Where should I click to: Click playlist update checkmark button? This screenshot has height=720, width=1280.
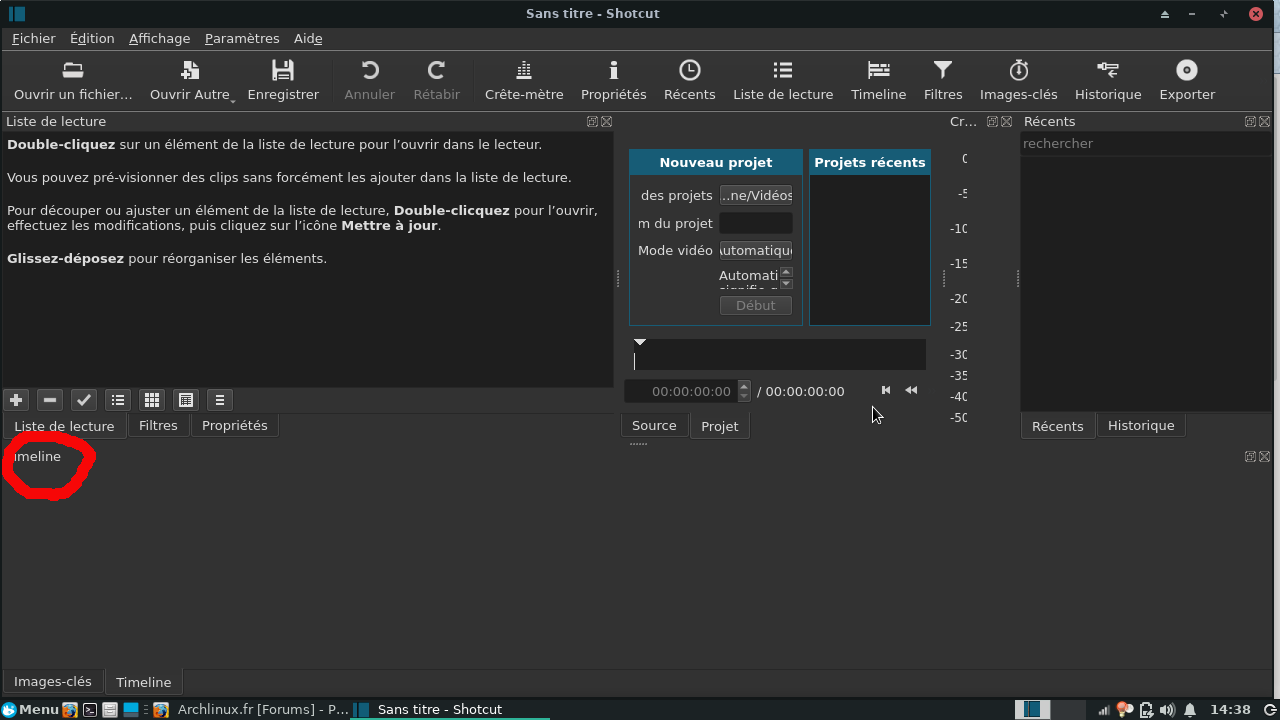[84, 400]
